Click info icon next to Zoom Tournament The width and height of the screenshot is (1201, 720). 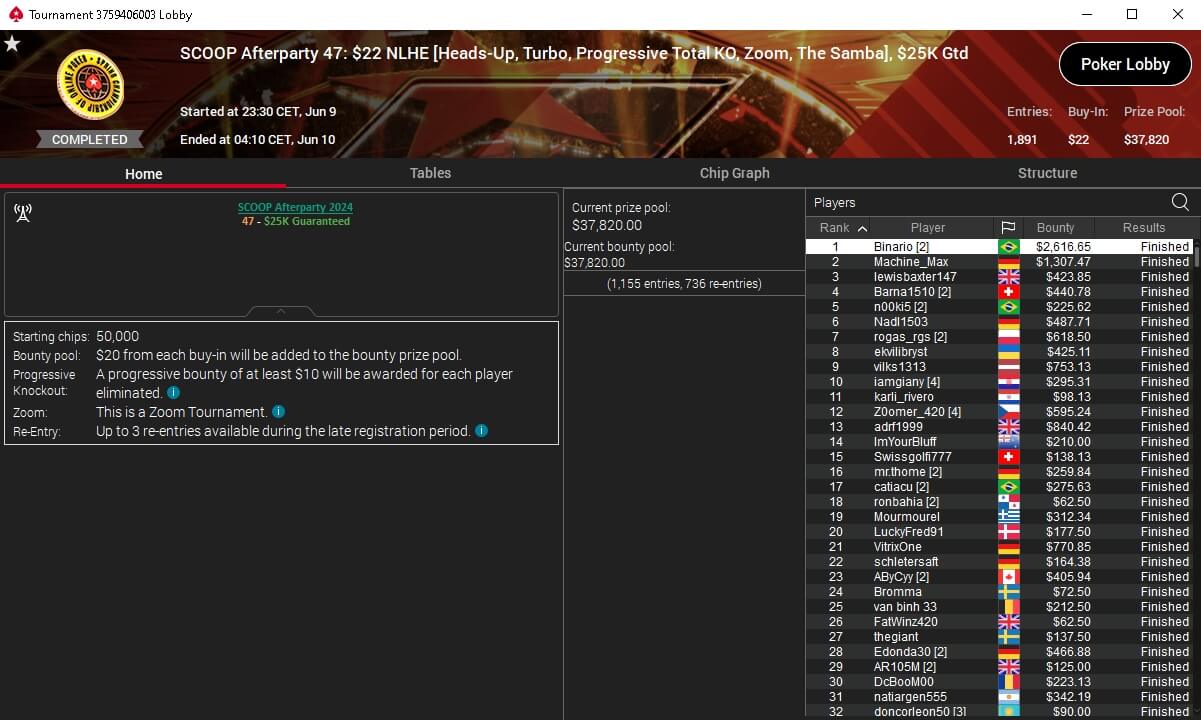(279, 411)
